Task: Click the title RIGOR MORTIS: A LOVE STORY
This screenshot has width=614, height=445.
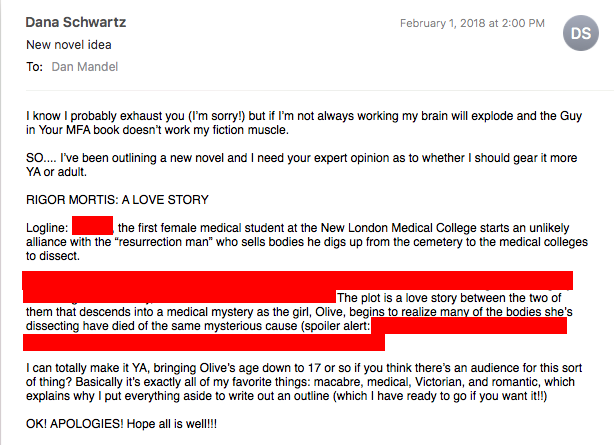Action: click(x=117, y=200)
